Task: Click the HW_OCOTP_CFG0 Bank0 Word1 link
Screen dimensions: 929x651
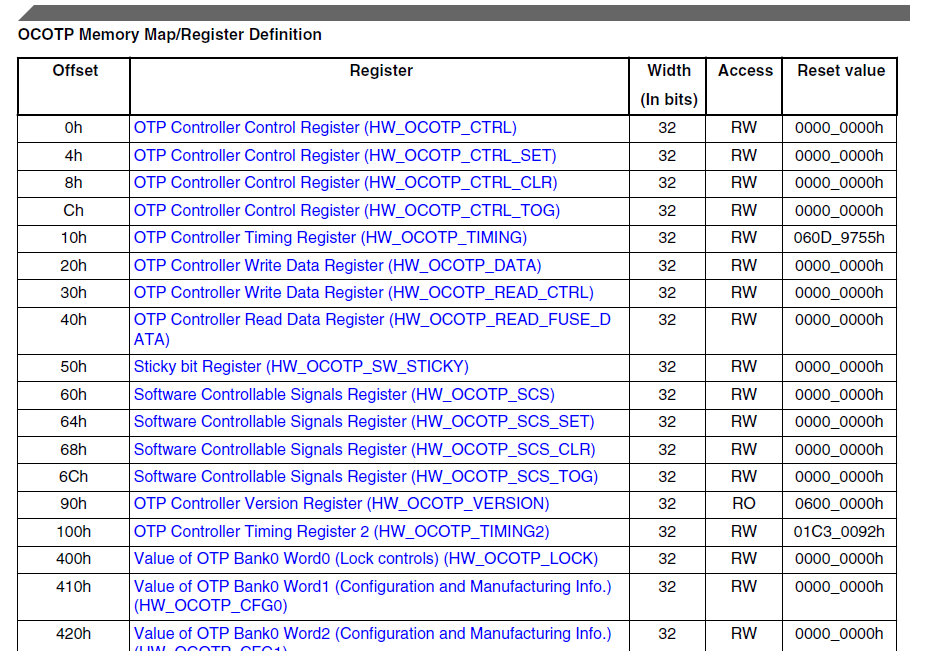Action: (372, 587)
